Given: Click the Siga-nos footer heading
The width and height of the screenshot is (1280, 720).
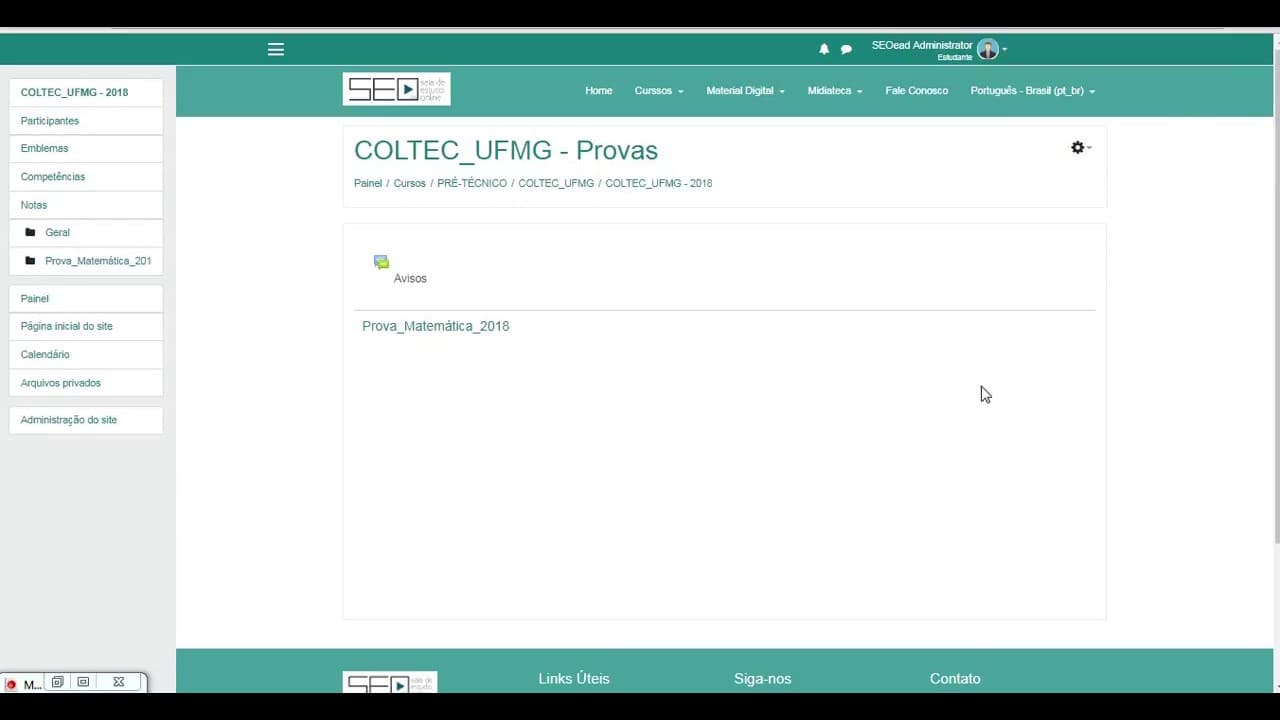Looking at the screenshot, I should (x=762, y=678).
